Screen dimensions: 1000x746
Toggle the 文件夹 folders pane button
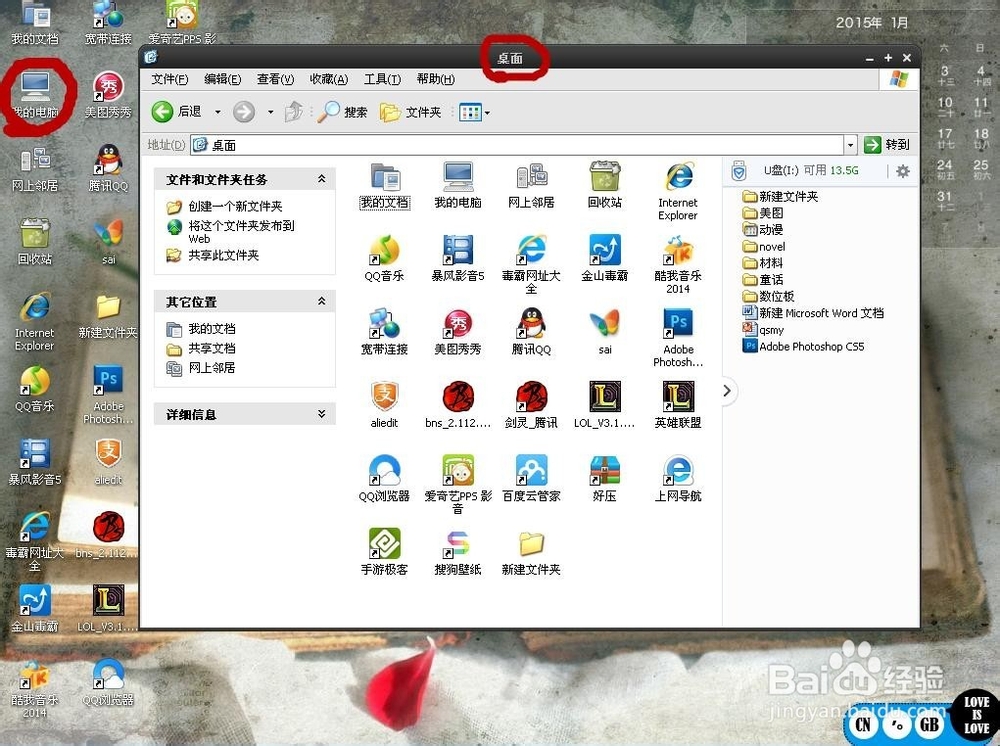pos(410,112)
